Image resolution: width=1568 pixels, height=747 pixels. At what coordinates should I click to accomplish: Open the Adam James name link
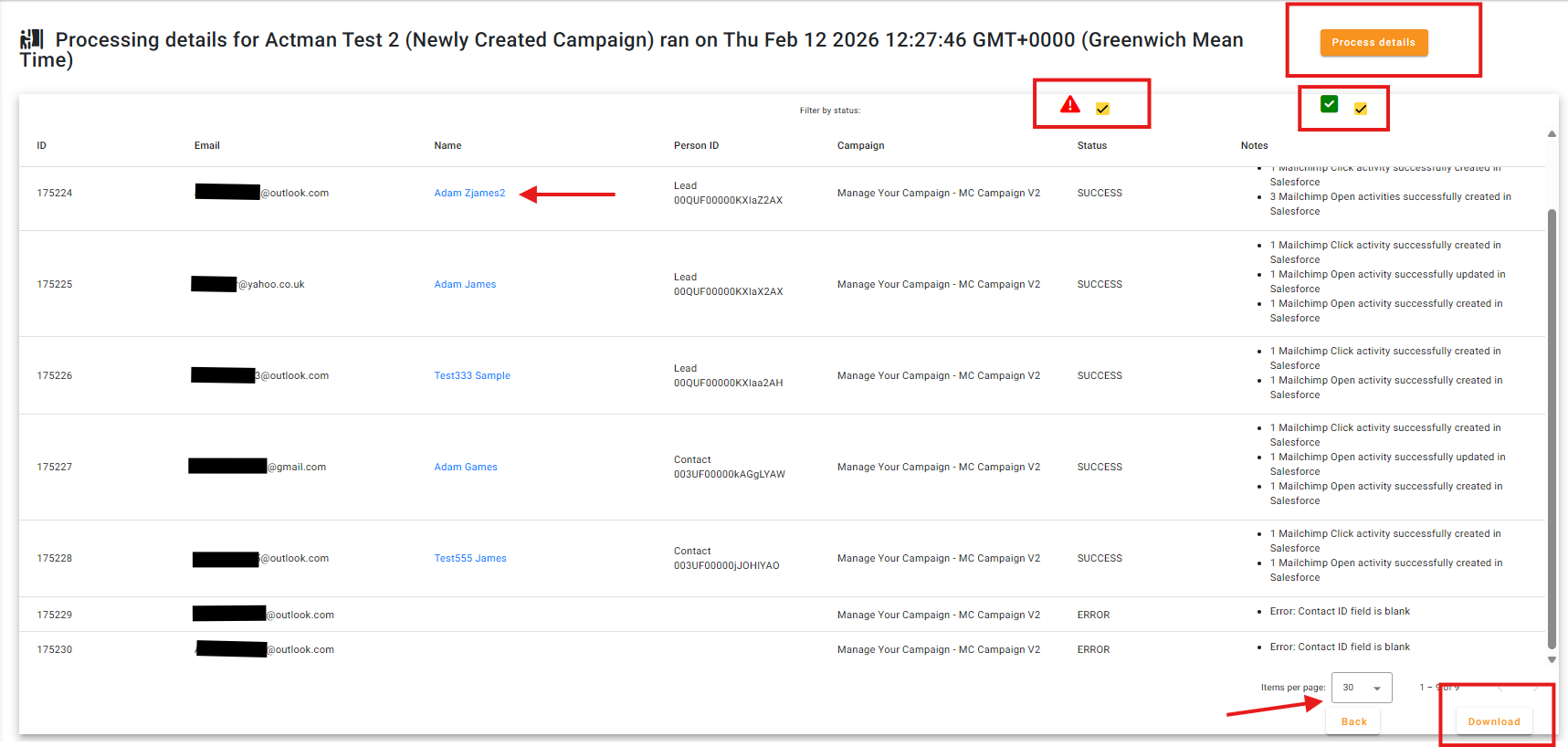coord(465,284)
